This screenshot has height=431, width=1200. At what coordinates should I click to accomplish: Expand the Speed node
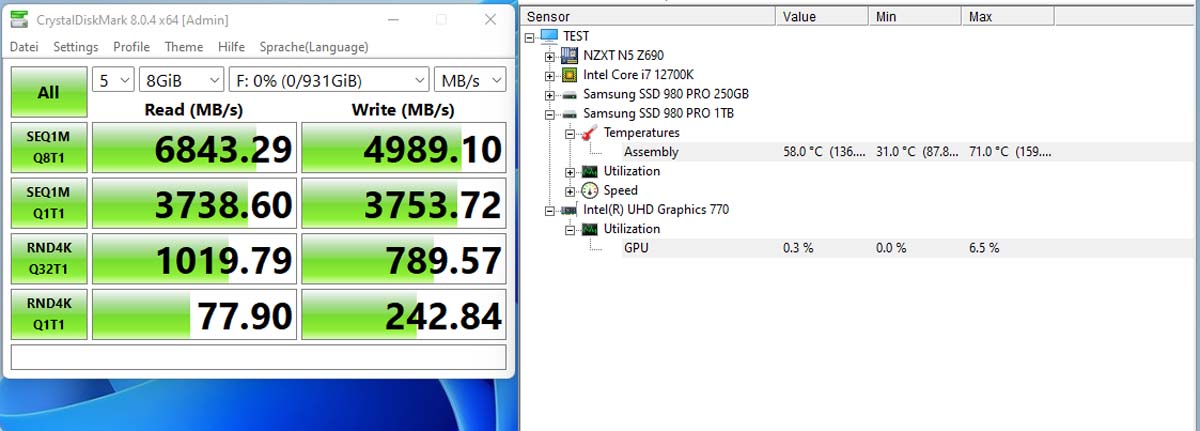[570, 190]
